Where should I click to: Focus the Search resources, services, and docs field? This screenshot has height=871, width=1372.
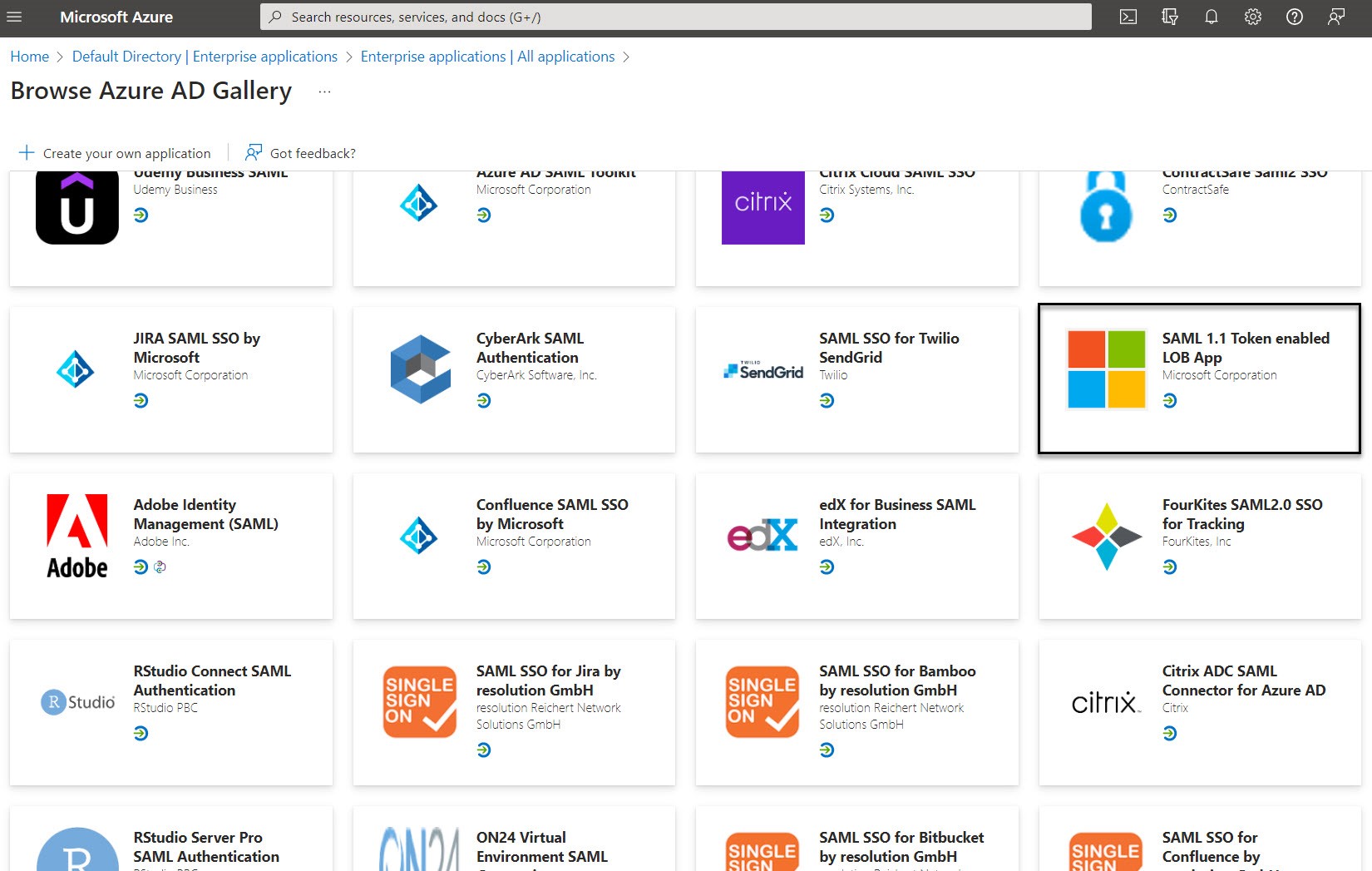tap(675, 17)
